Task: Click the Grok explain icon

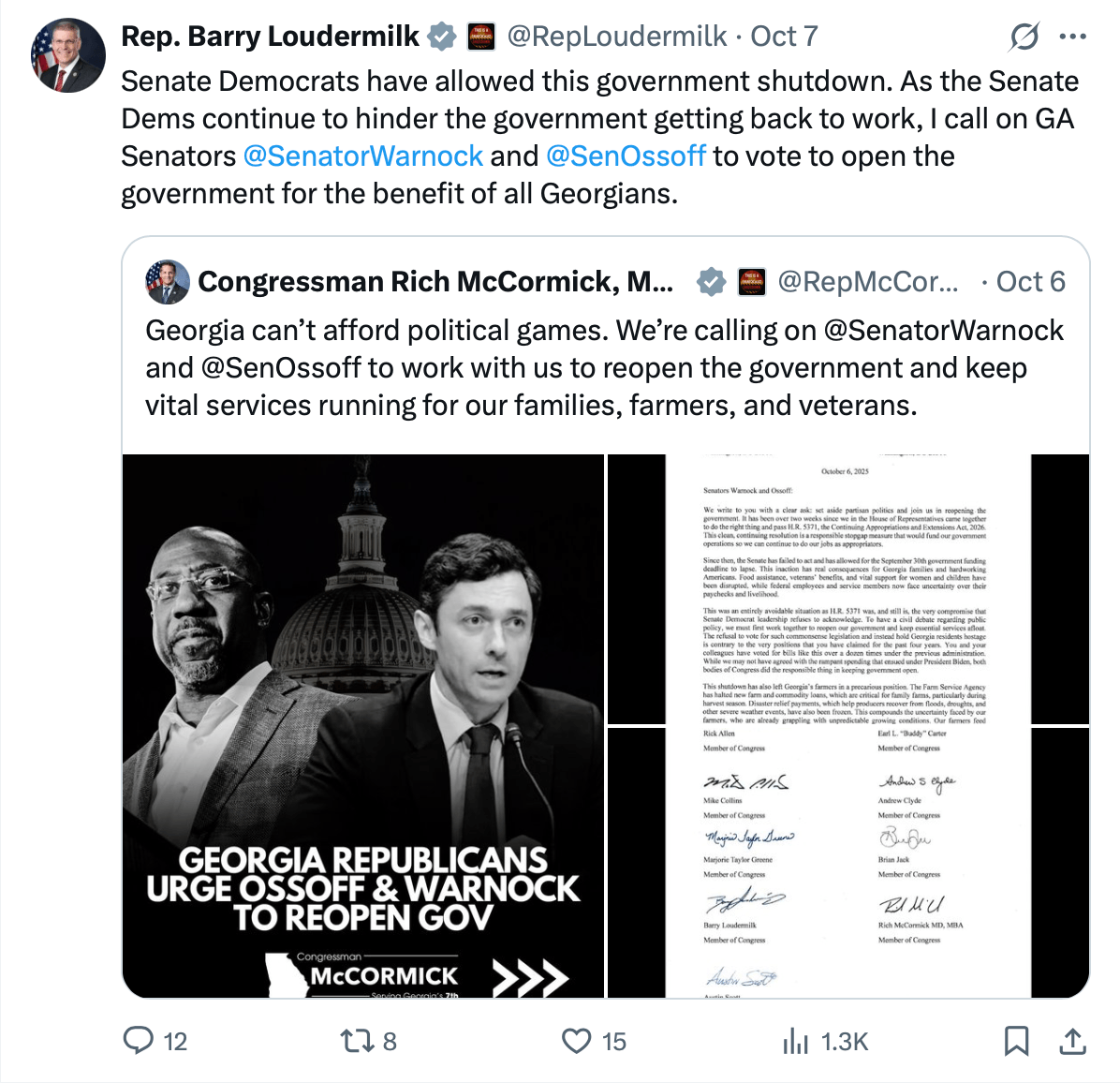Action: coord(1024,37)
